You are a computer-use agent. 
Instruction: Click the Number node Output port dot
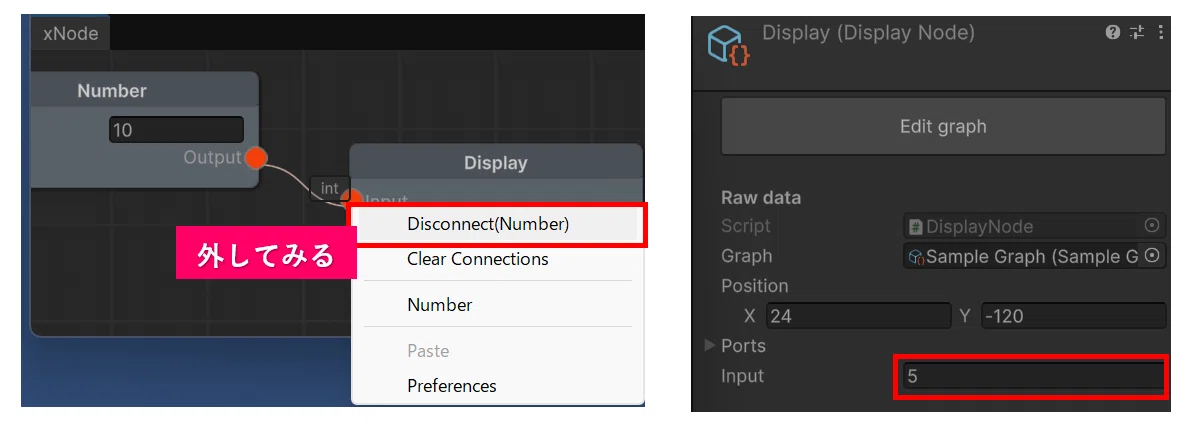[256, 158]
